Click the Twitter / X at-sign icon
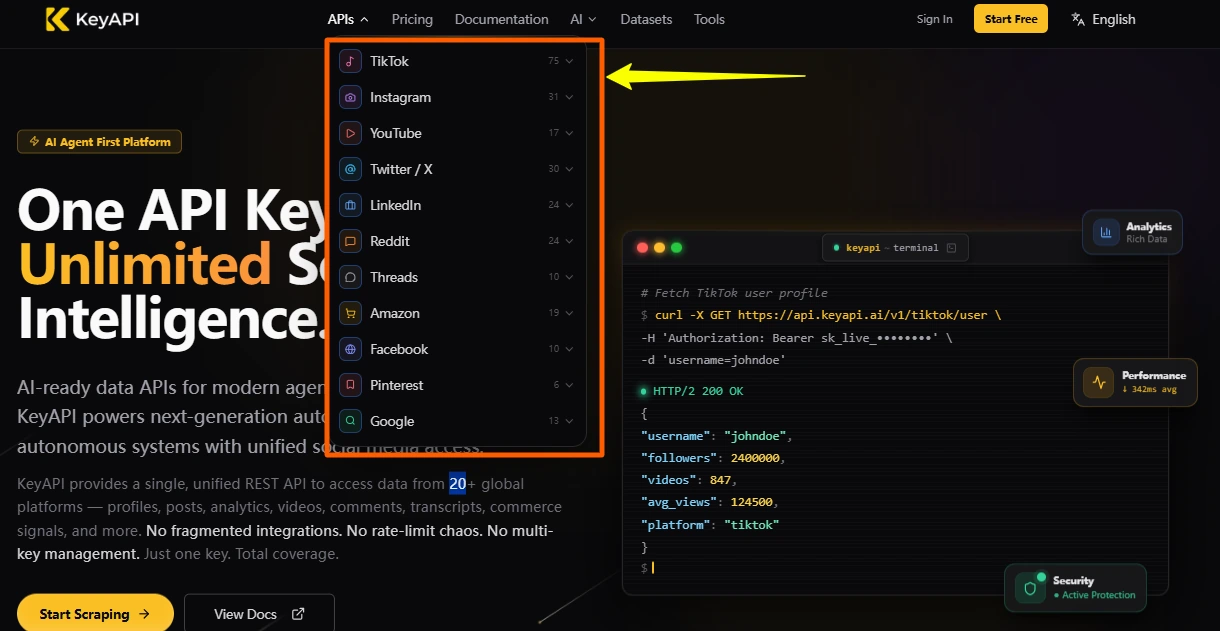This screenshot has width=1220, height=631. tap(350, 169)
